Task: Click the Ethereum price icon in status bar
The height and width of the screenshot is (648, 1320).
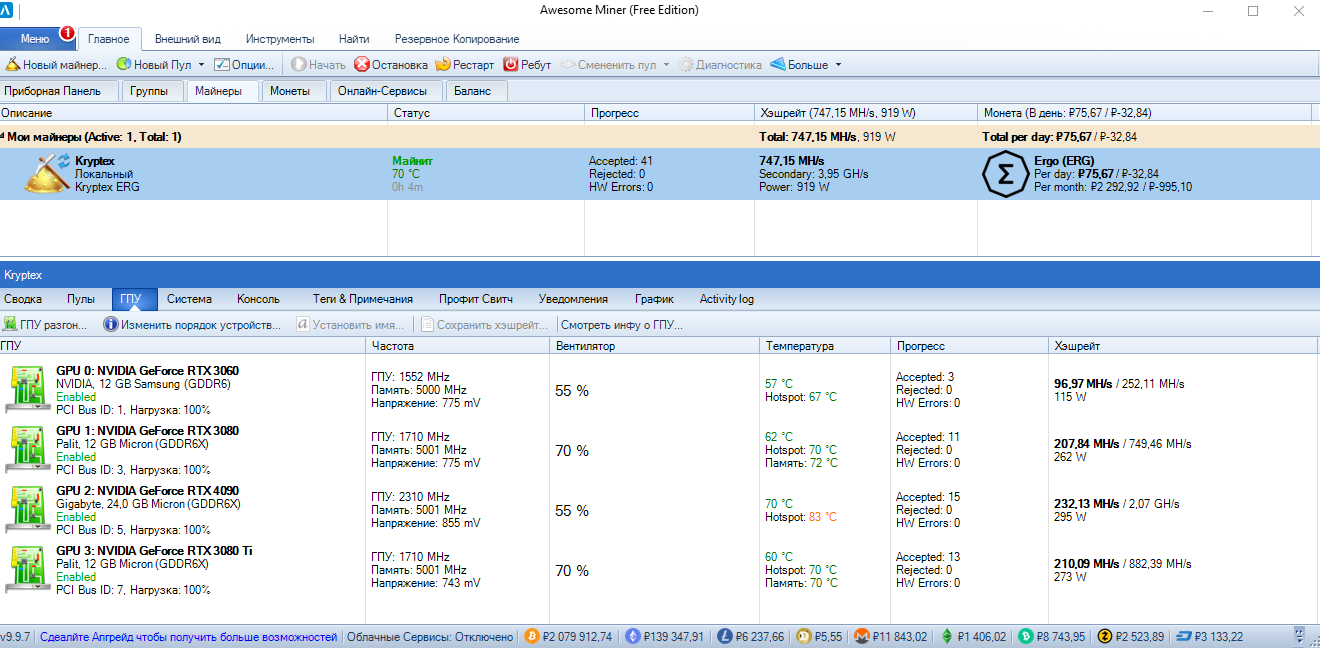Action: (x=632, y=636)
